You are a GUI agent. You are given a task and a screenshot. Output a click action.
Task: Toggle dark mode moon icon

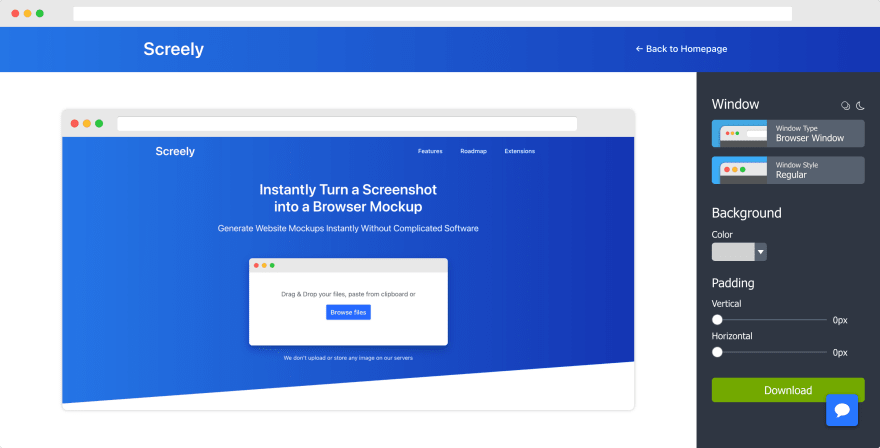pyautogui.click(x=860, y=106)
